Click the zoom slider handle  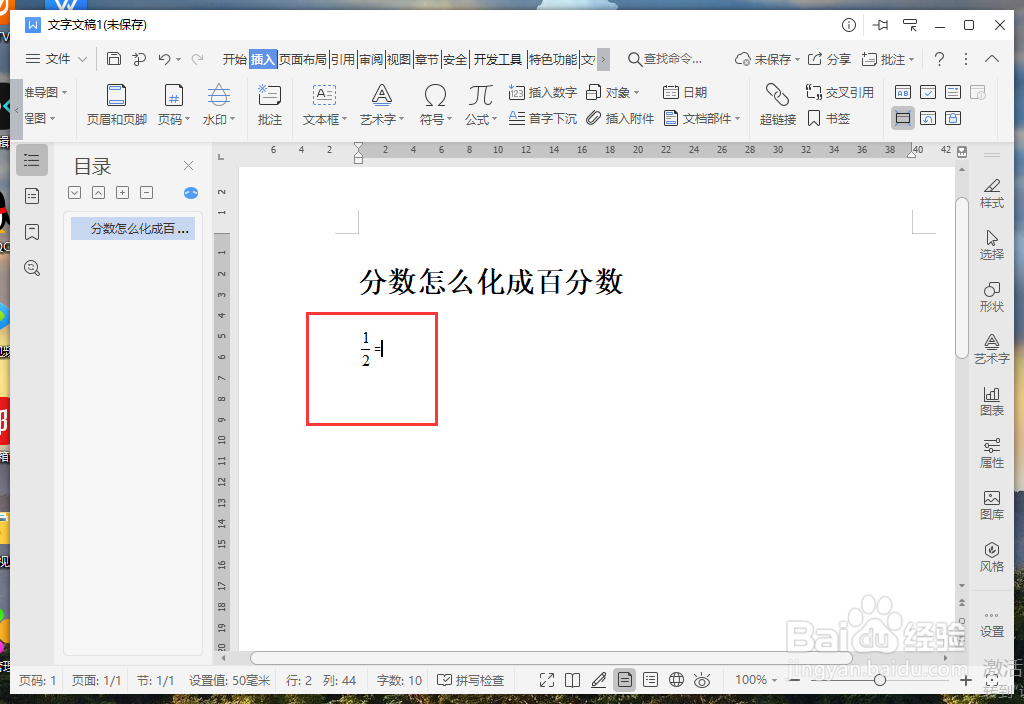pos(880,680)
